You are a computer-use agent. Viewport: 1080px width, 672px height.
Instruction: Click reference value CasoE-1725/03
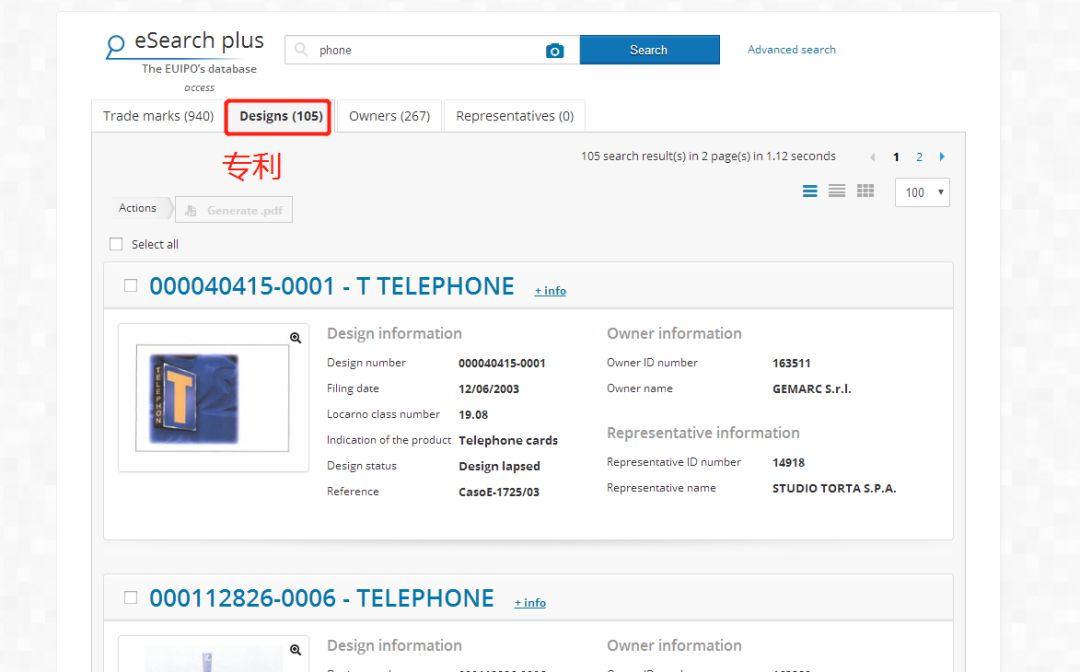pyautogui.click(x=499, y=492)
